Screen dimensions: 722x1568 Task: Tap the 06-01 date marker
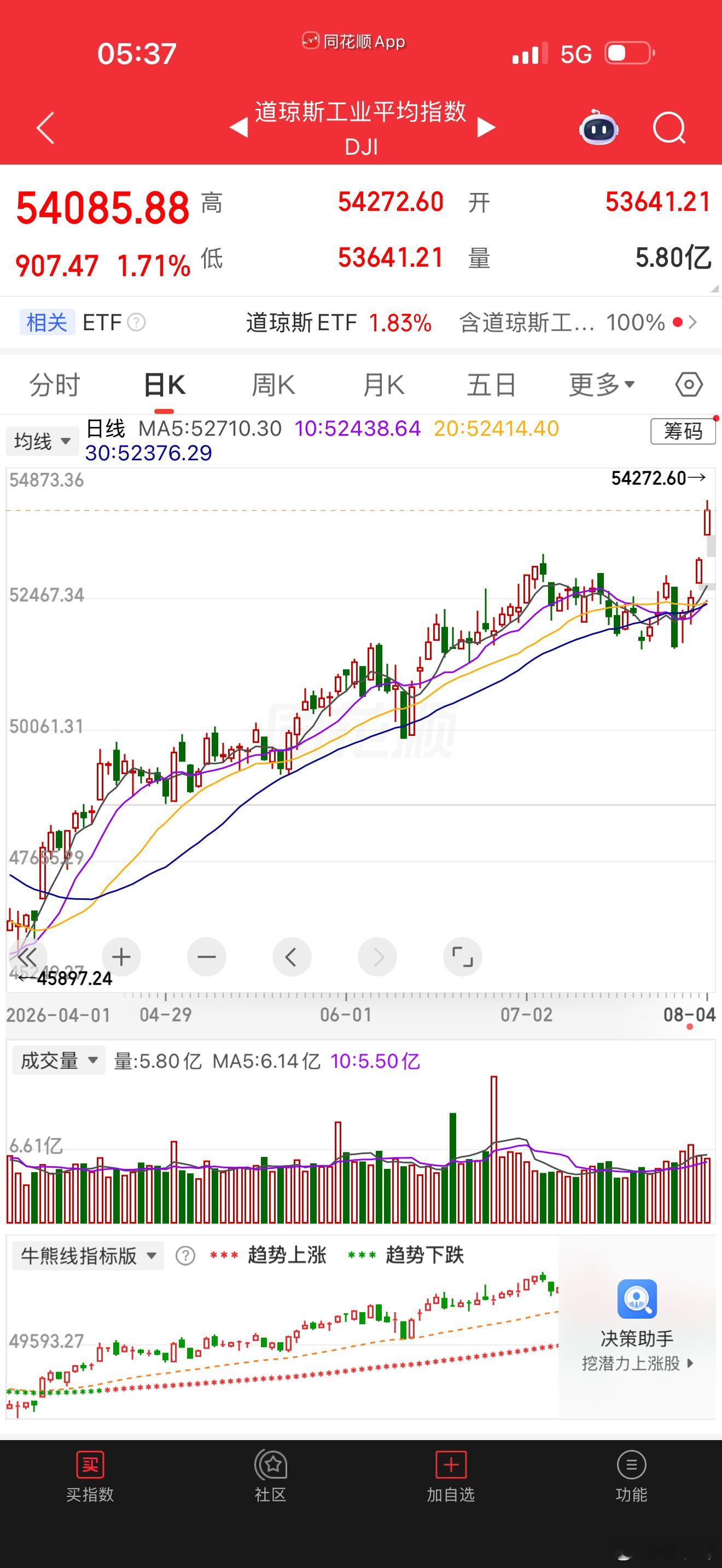(x=346, y=1014)
